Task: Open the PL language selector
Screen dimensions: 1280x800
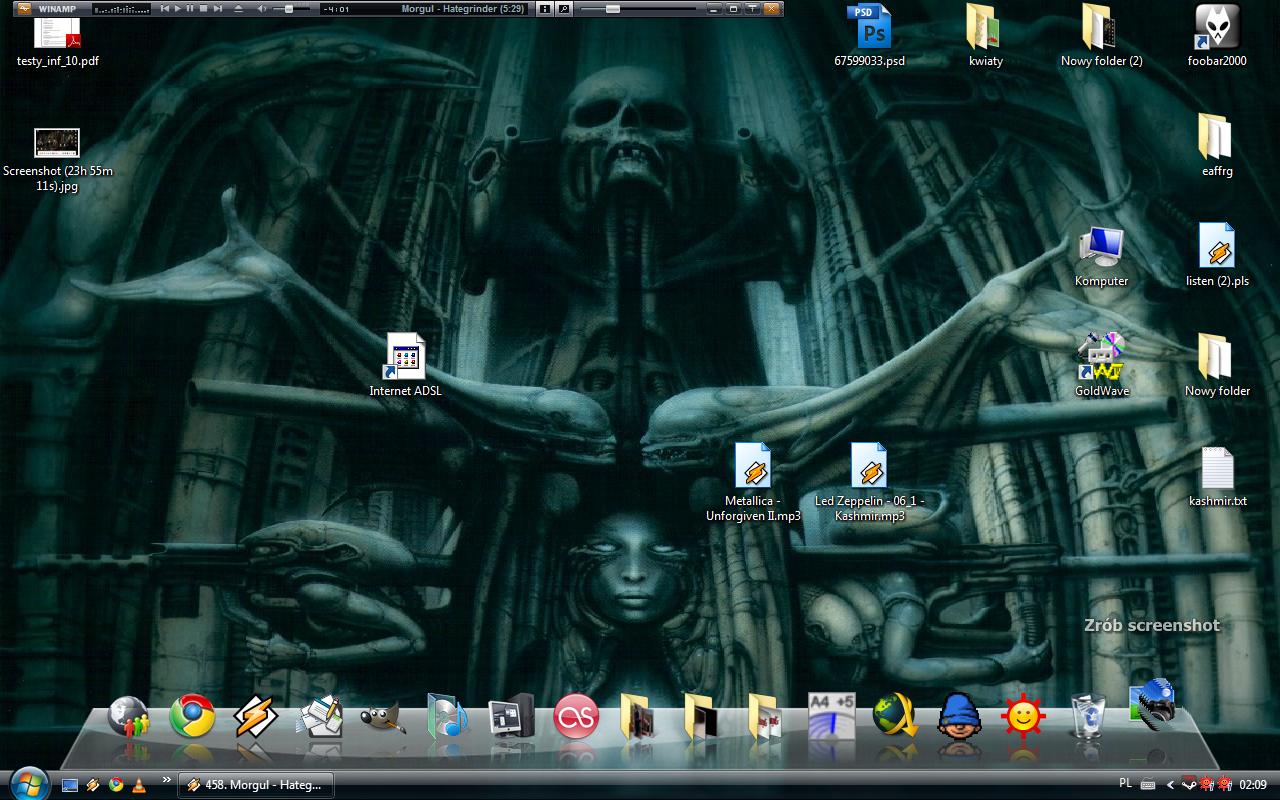Action: [1126, 783]
